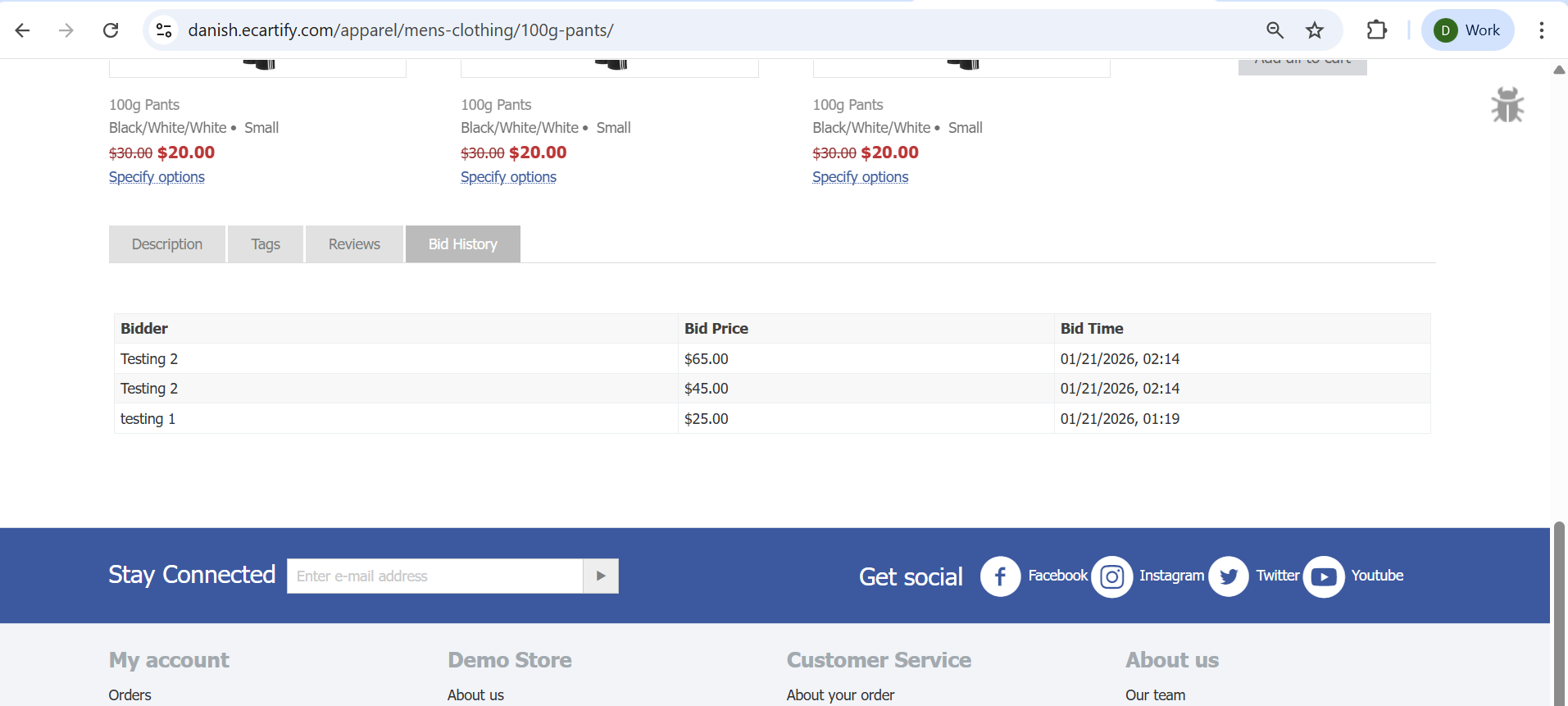Go back to previous page
Screen dimensions: 1568x706
point(23,30)
